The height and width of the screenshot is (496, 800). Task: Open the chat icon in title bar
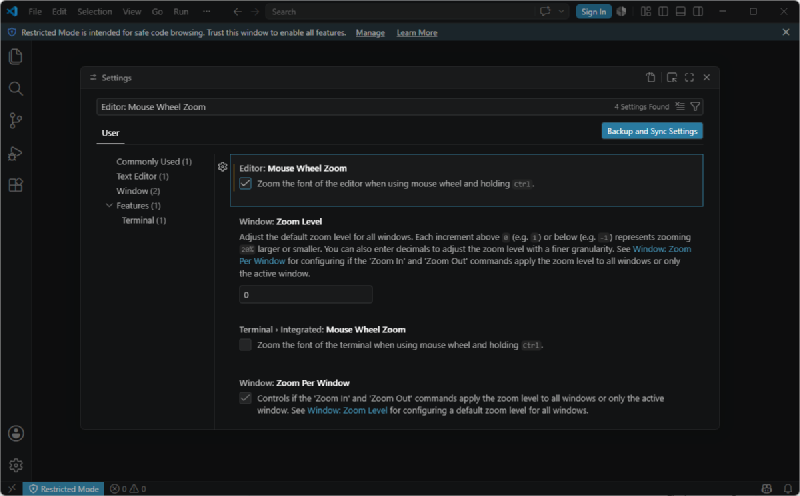tap(545, 11)
